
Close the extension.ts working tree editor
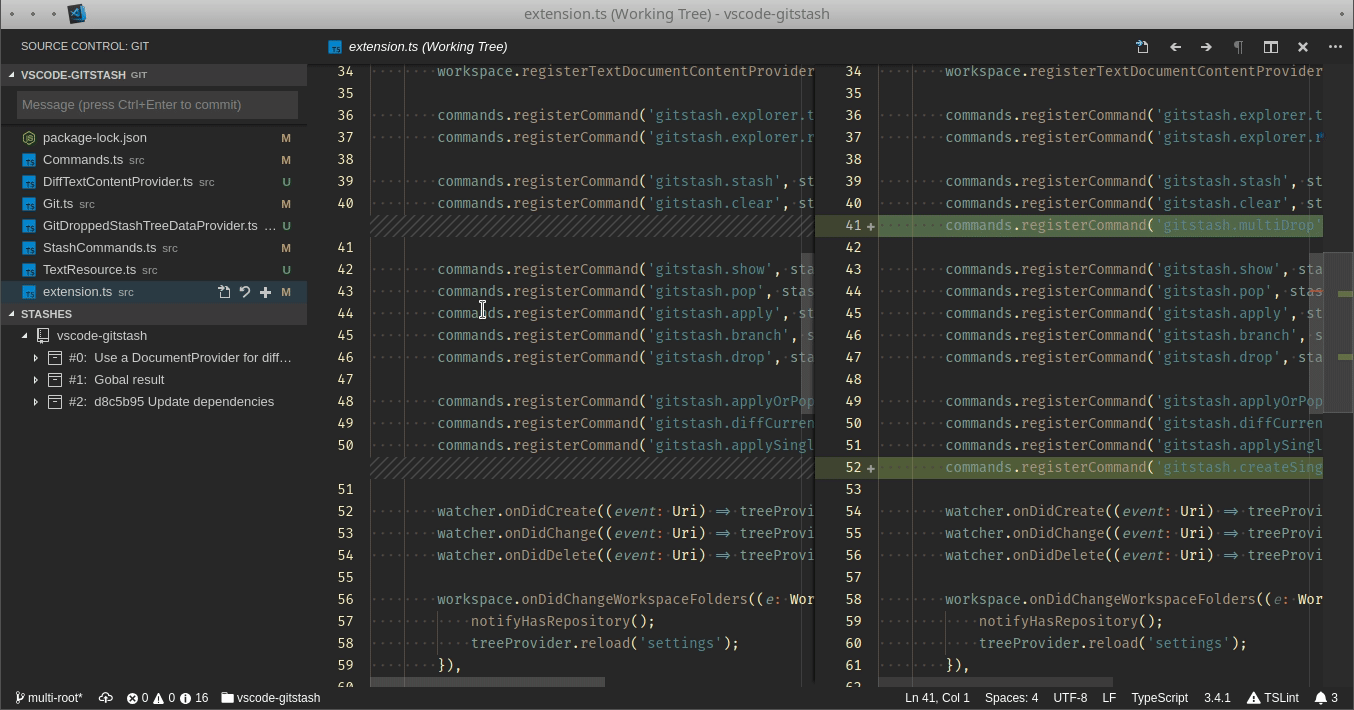point(1302,46)
